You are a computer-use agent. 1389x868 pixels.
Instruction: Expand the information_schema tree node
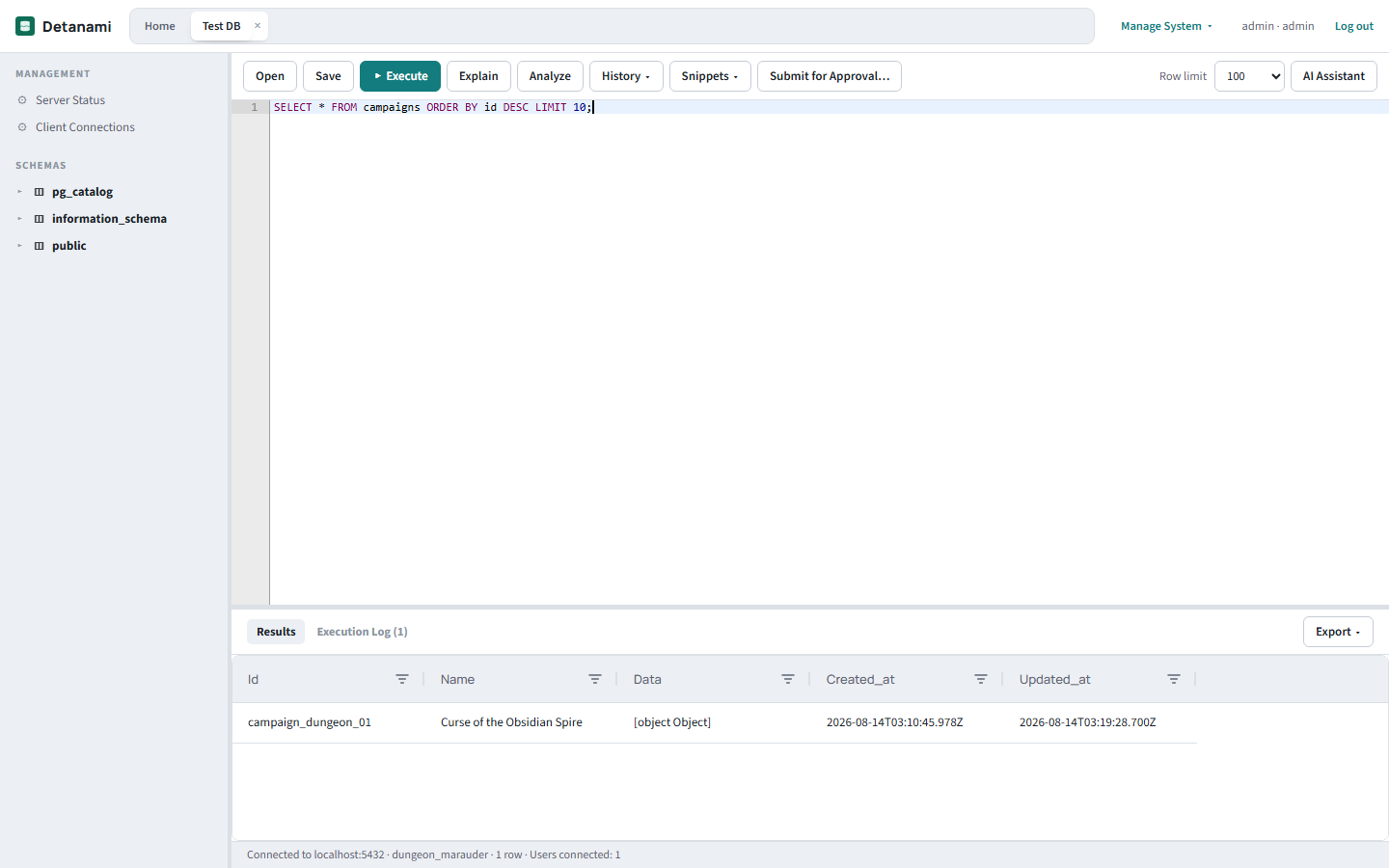pyautogui.click(x=19, y=219)
